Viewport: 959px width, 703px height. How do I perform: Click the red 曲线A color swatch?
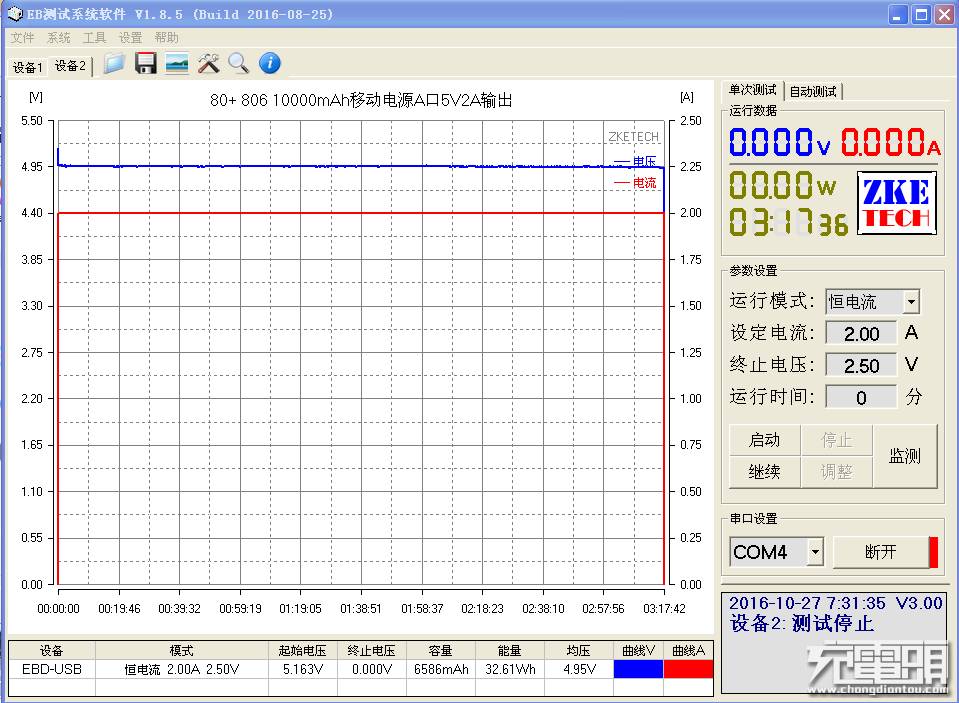click(x=688, y=669)
